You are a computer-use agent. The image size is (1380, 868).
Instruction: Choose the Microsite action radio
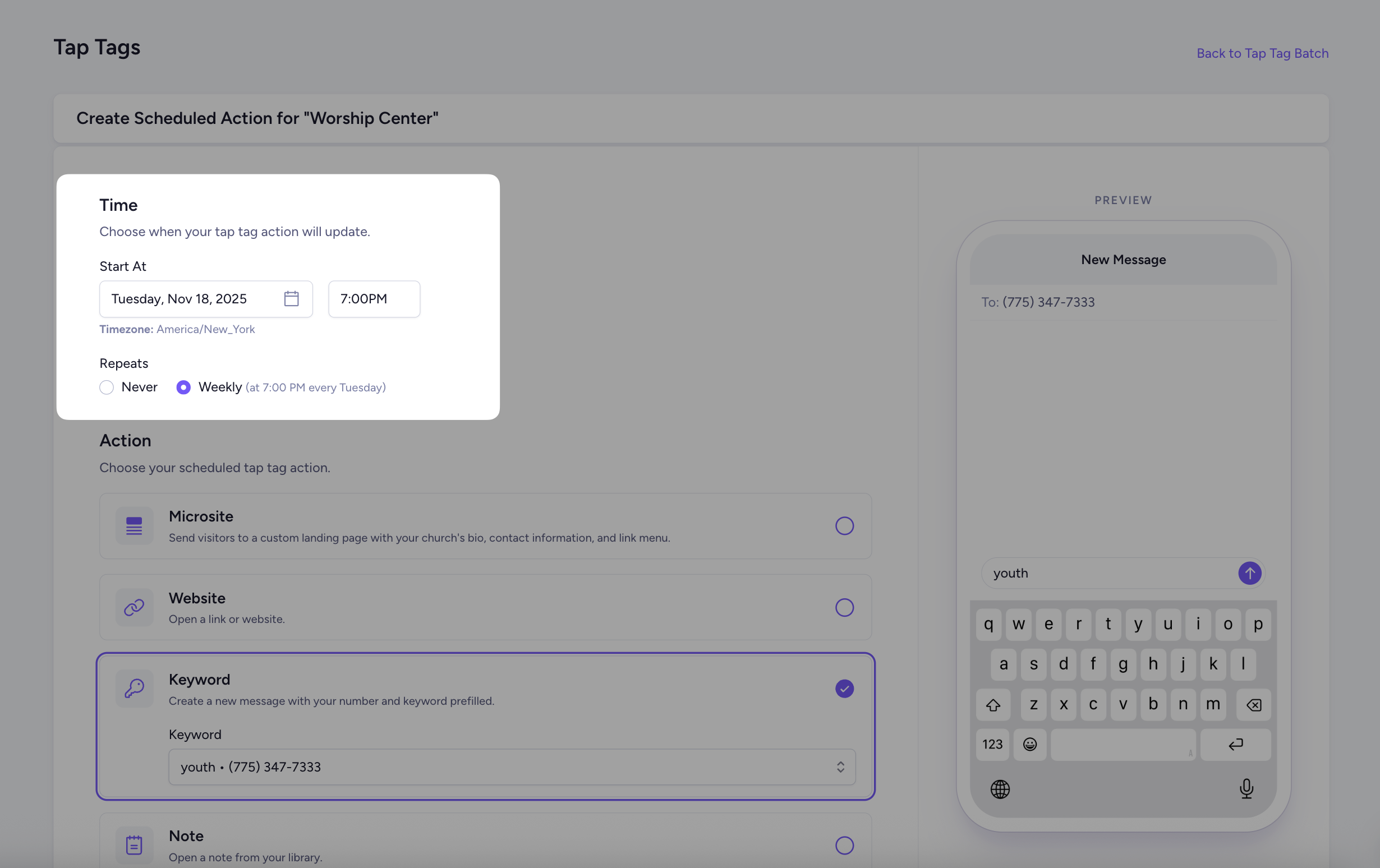coord(844,526)
